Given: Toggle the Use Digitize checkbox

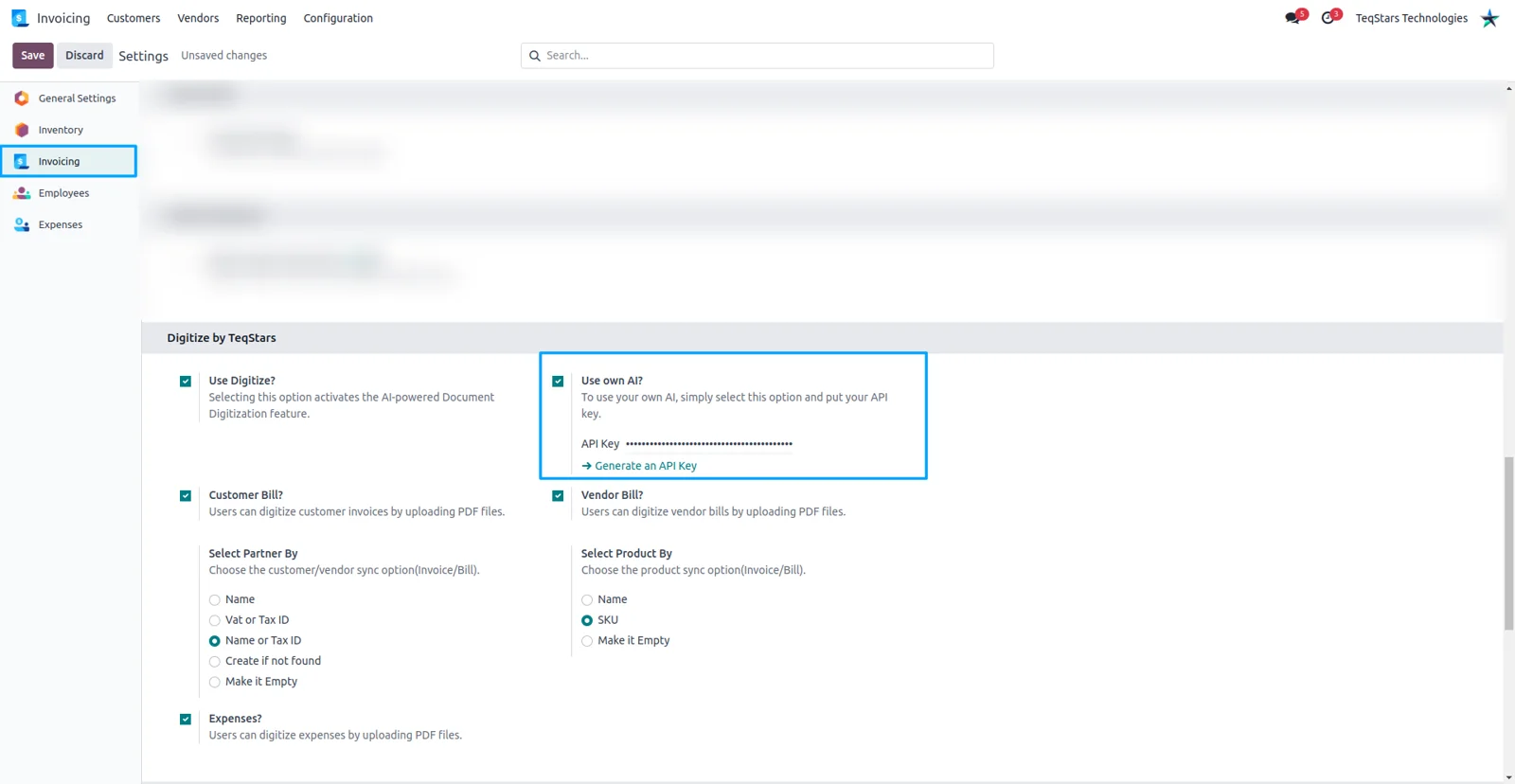Looking at the screenshot, I should click(x=186, y=382).
